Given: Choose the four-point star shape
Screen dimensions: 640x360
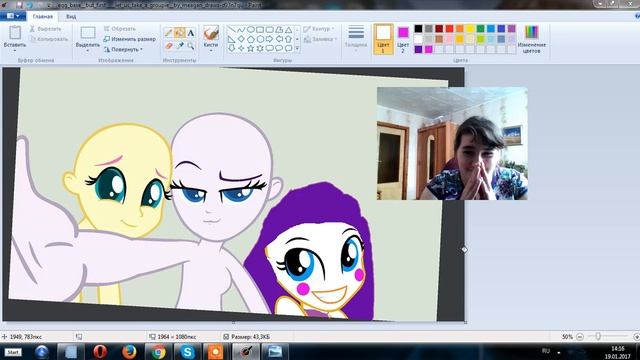Looking at the screenshot, I should pos(241,48).
